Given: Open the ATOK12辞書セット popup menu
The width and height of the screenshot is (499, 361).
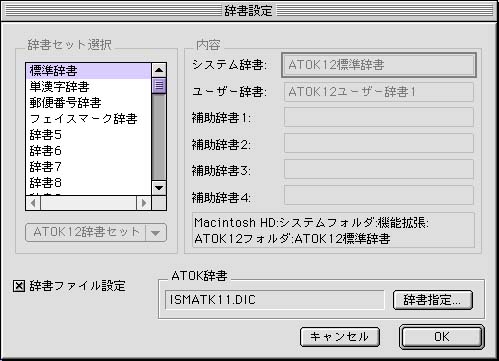Looking at the screenshot, I should coord(96,232).
